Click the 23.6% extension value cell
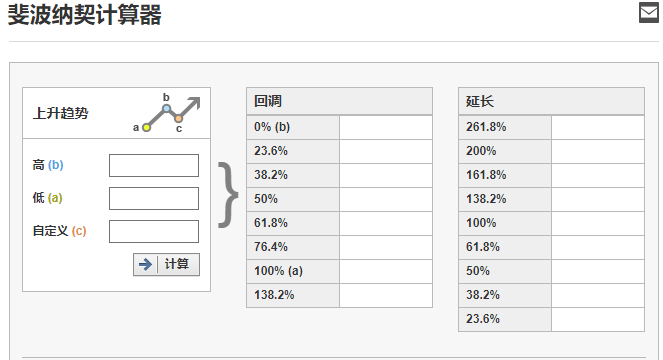Image resolution: width=663 pixels, height=360 pixels. point(598,319)
